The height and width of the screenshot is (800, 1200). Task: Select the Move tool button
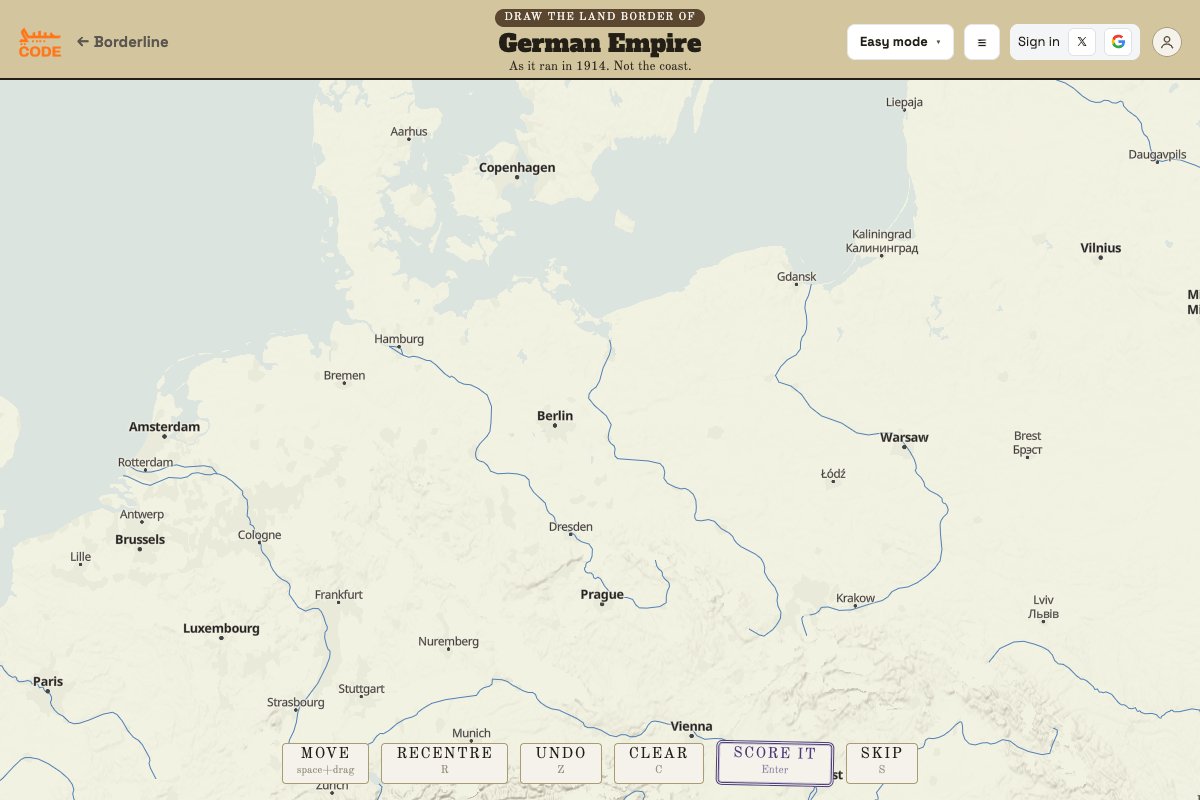(325, 763)
